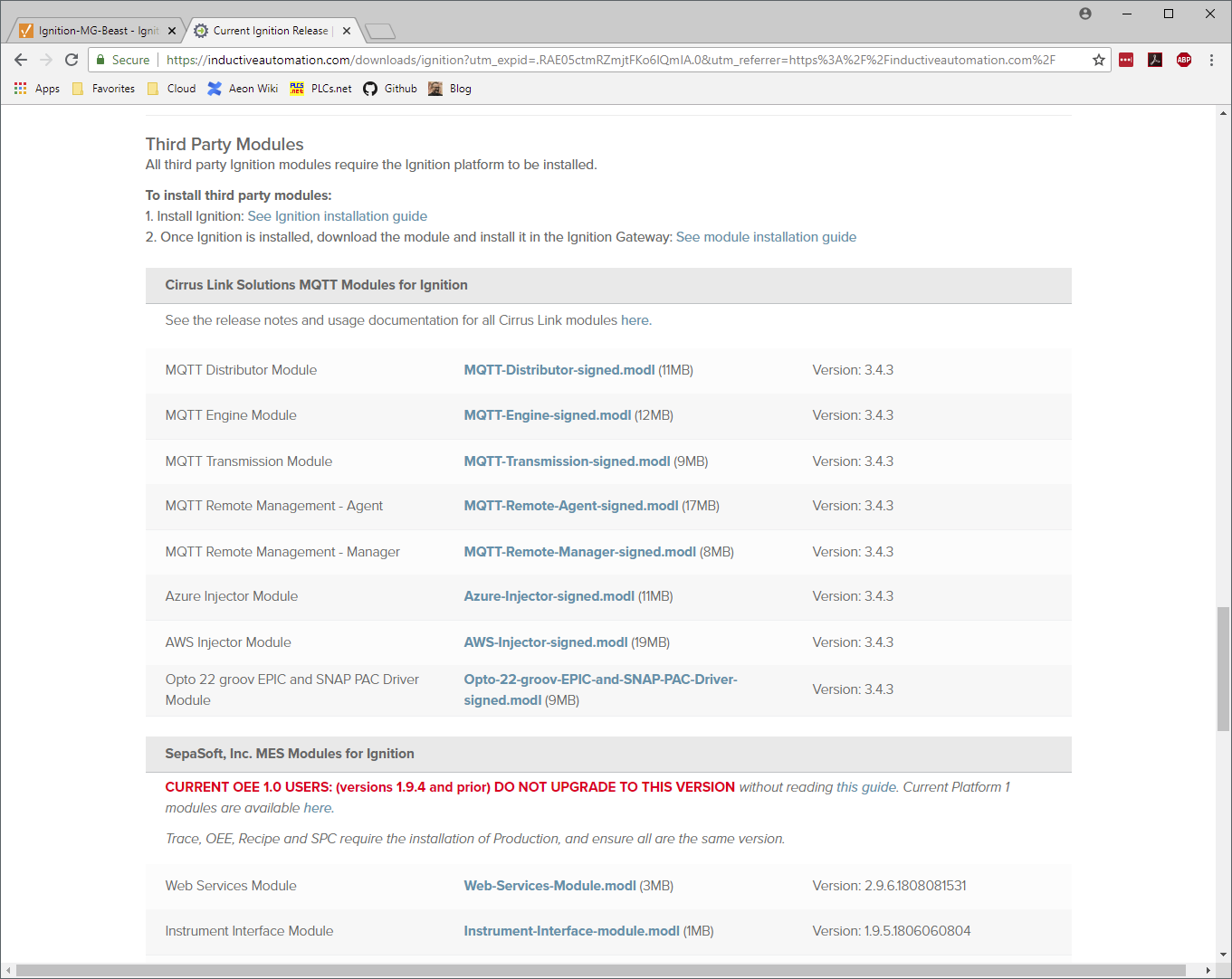
Task: Open the 'this guide' OEE upgrade link
Action: pyautogui.click(x=865, y=787)
